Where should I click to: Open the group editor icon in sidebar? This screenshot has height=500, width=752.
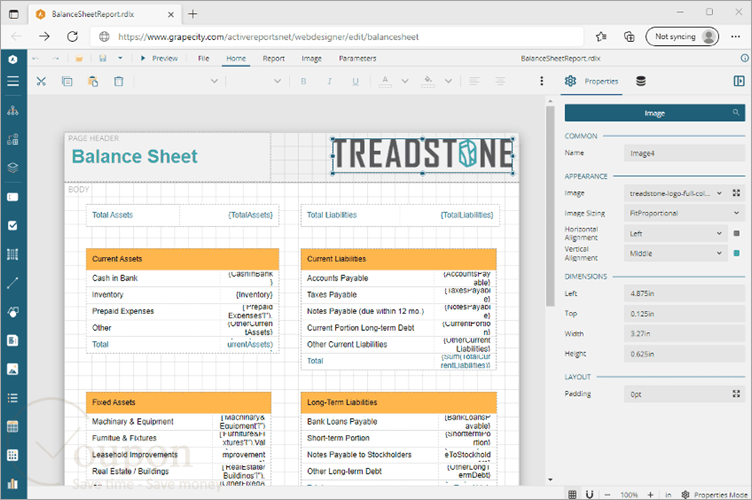click(x=13, y=140)
